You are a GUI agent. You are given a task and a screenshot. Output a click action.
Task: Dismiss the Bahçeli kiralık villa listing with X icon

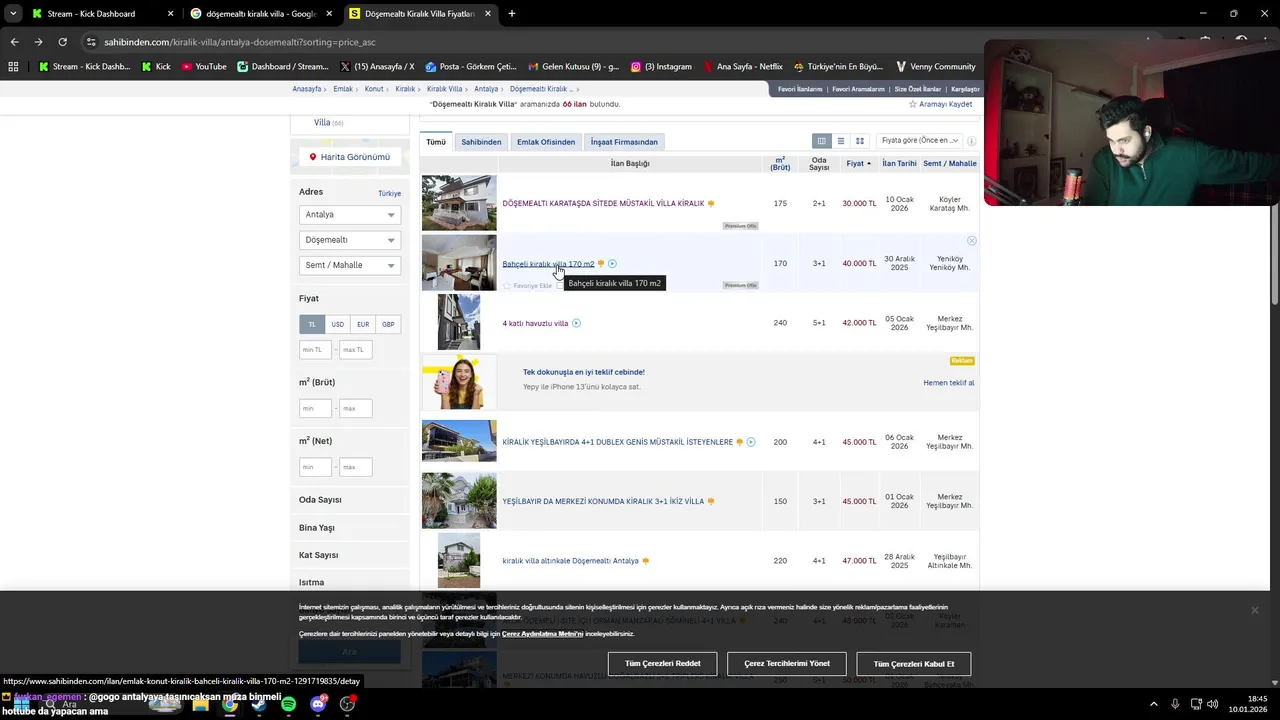(x=971, y=241)
